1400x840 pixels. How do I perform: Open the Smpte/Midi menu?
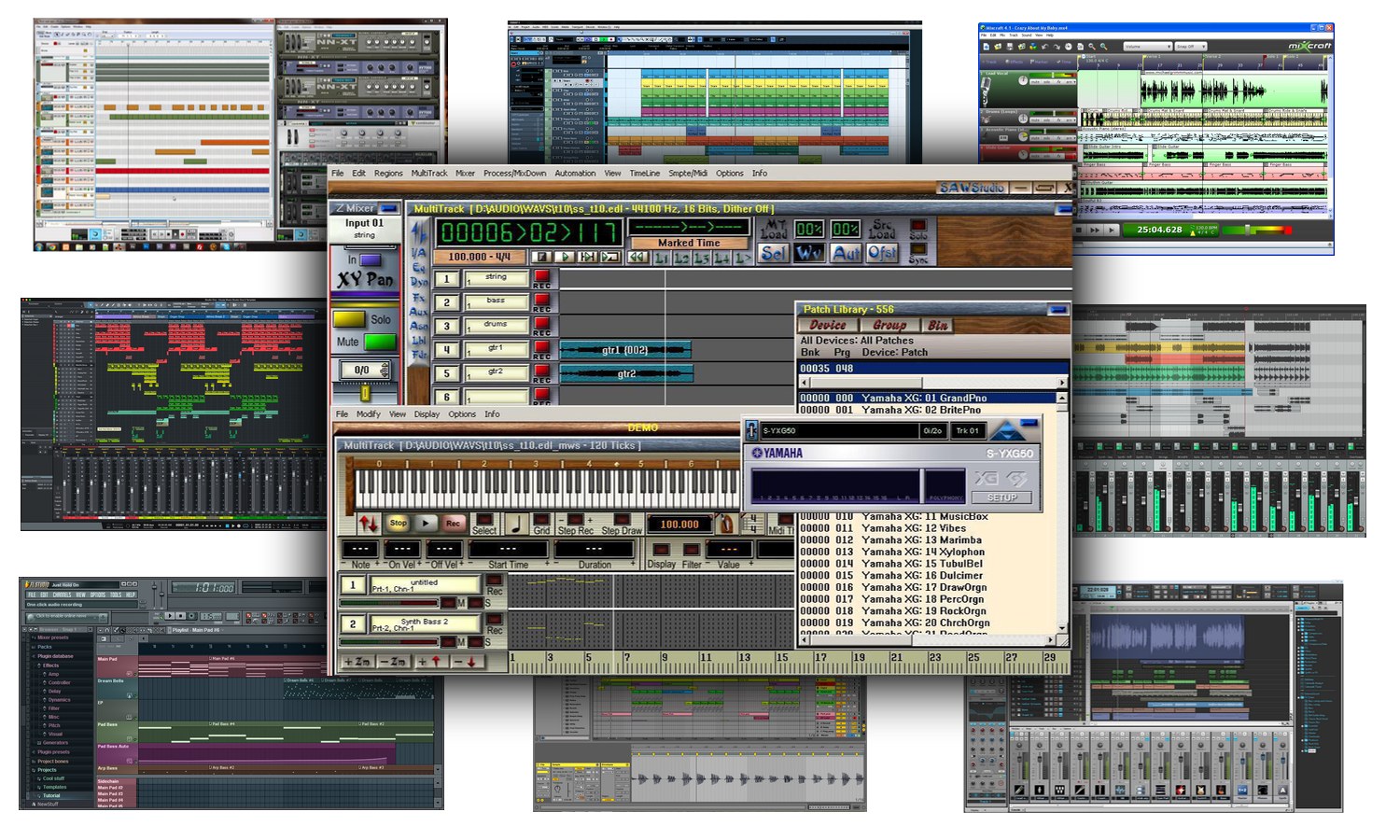(x=688, y=173)
